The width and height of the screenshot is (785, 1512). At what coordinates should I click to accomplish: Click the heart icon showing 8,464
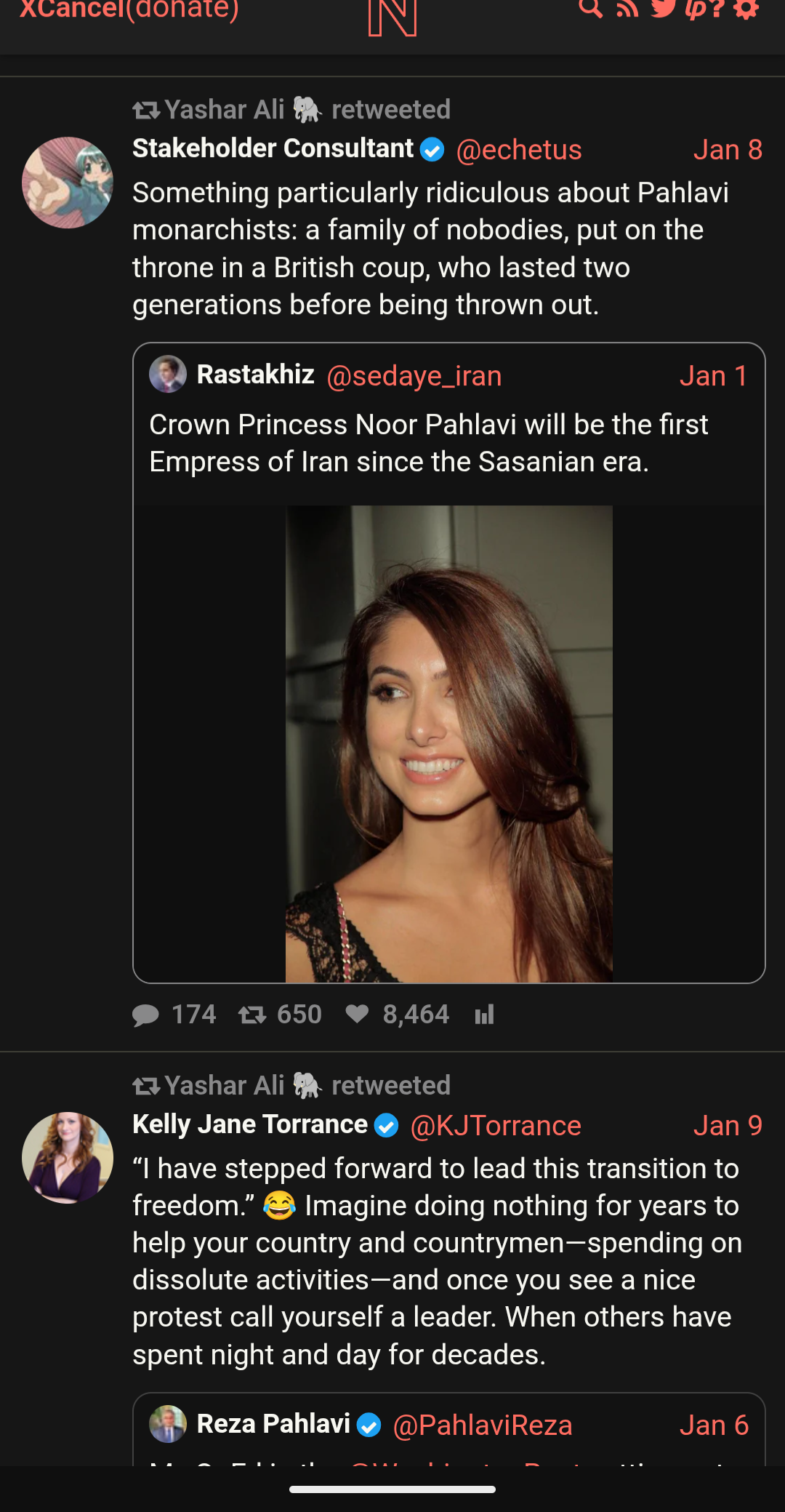click(357, 1014)
